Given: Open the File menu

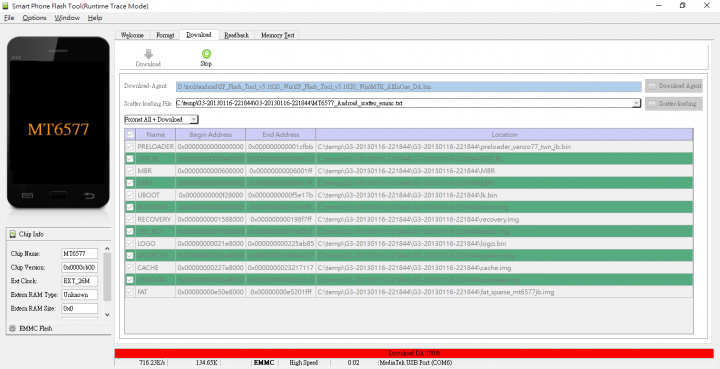Looking at the screenshot, I should (9, 18).
